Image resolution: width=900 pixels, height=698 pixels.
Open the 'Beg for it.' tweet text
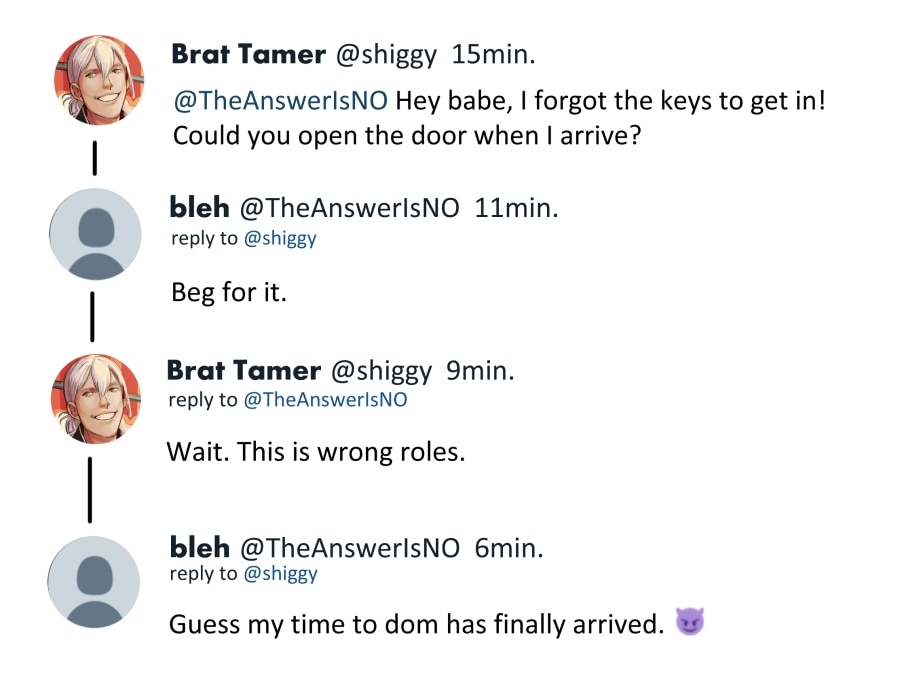point(229,293)
